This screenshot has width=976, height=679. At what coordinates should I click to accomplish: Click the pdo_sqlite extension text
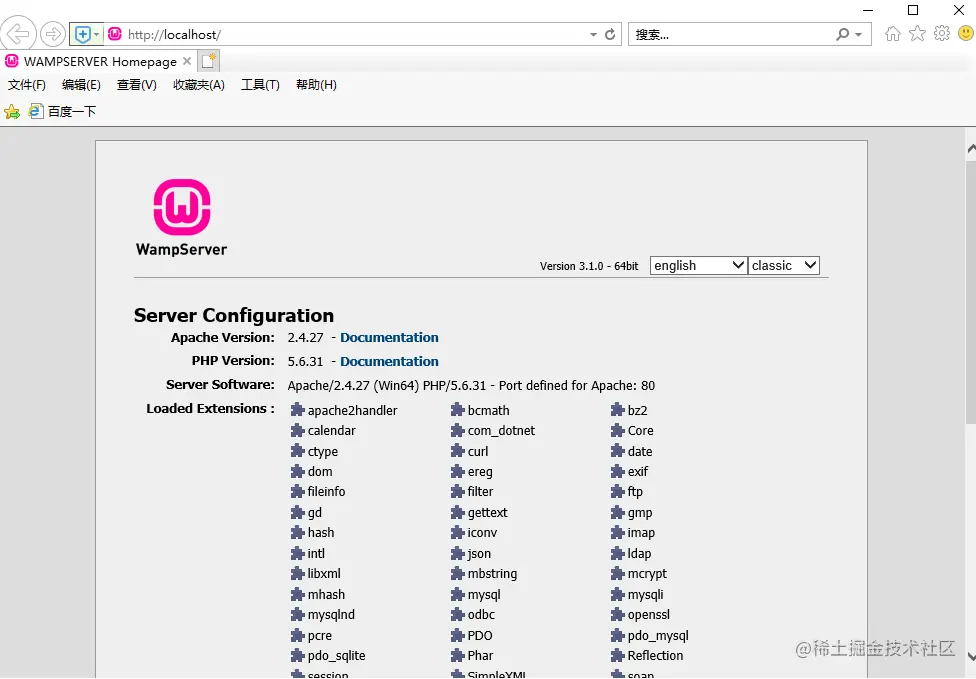pos(337,656)
